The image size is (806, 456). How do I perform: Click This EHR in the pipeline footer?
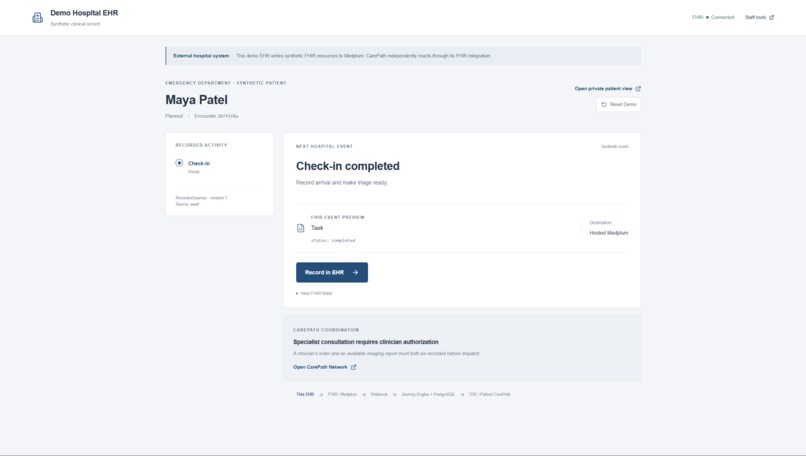[x=305, y=394]
